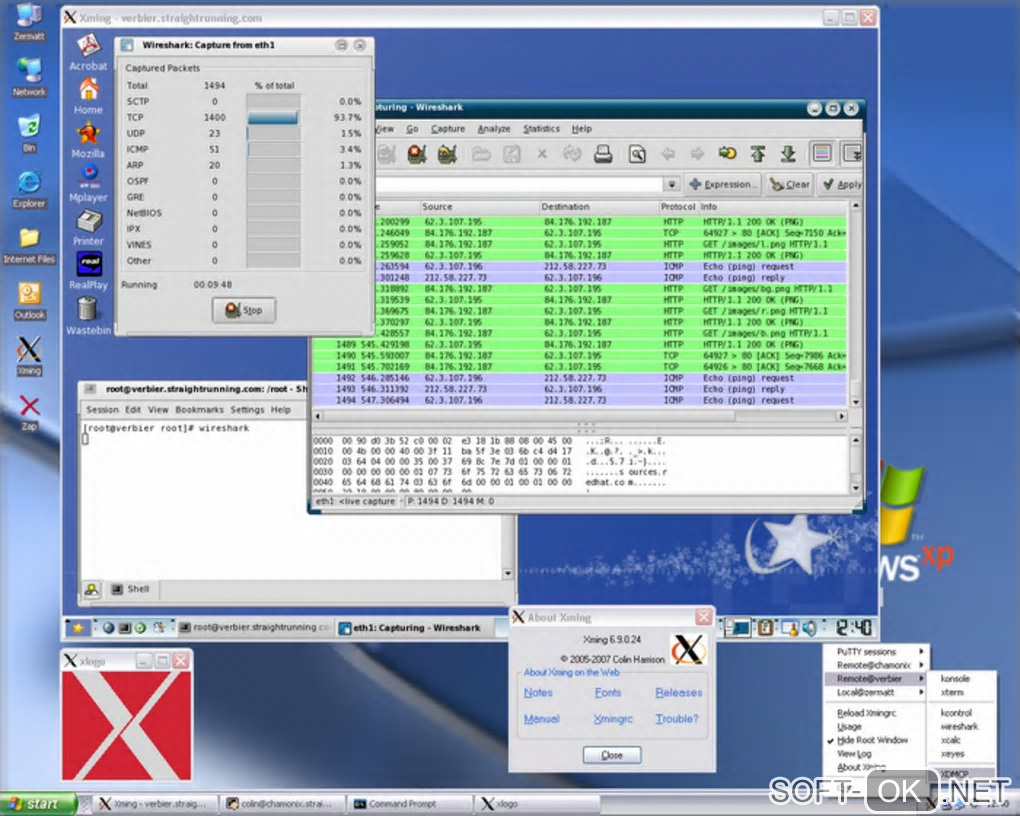Click the Source column header
Screen dimensions: 1020x816
[x=479, y=207]
